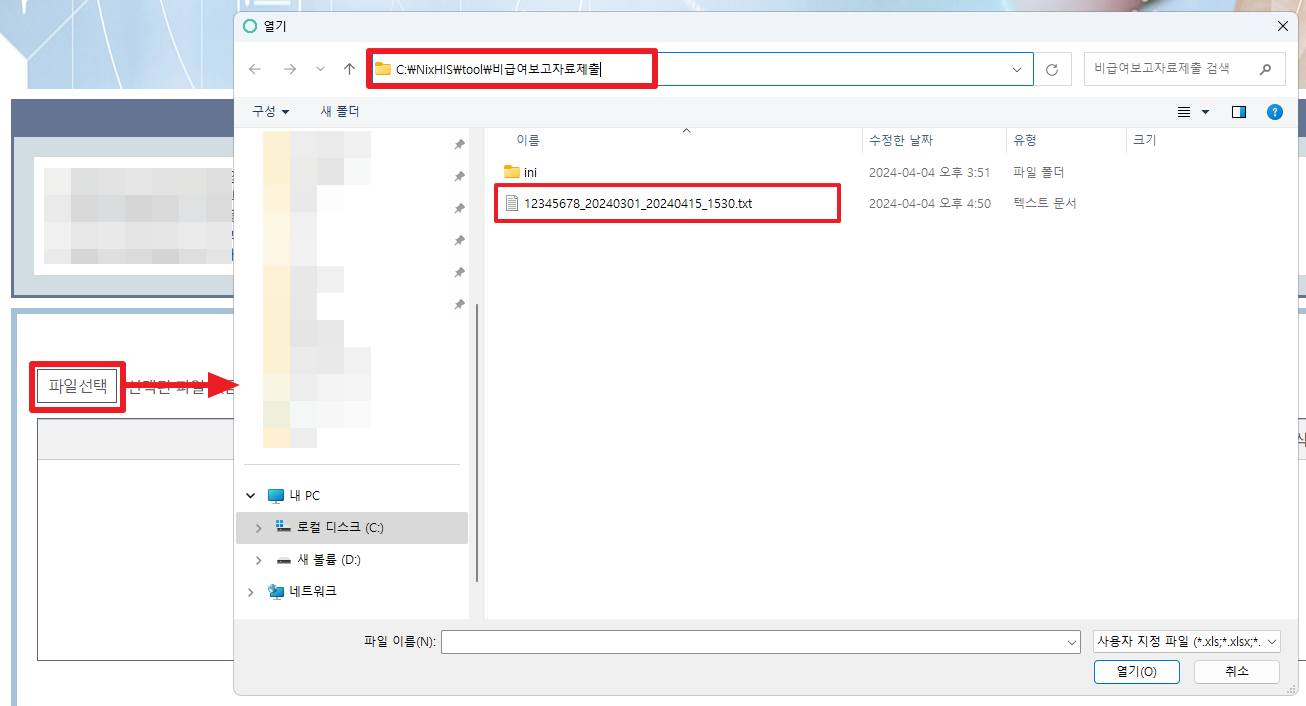
Task: Open recent locations chevron dropdown
Action: 320,69
